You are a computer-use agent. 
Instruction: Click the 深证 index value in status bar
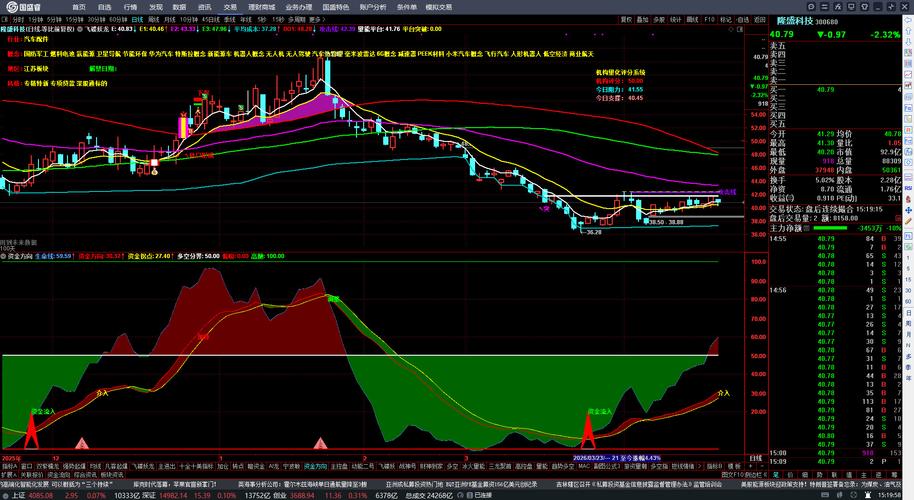173,495
